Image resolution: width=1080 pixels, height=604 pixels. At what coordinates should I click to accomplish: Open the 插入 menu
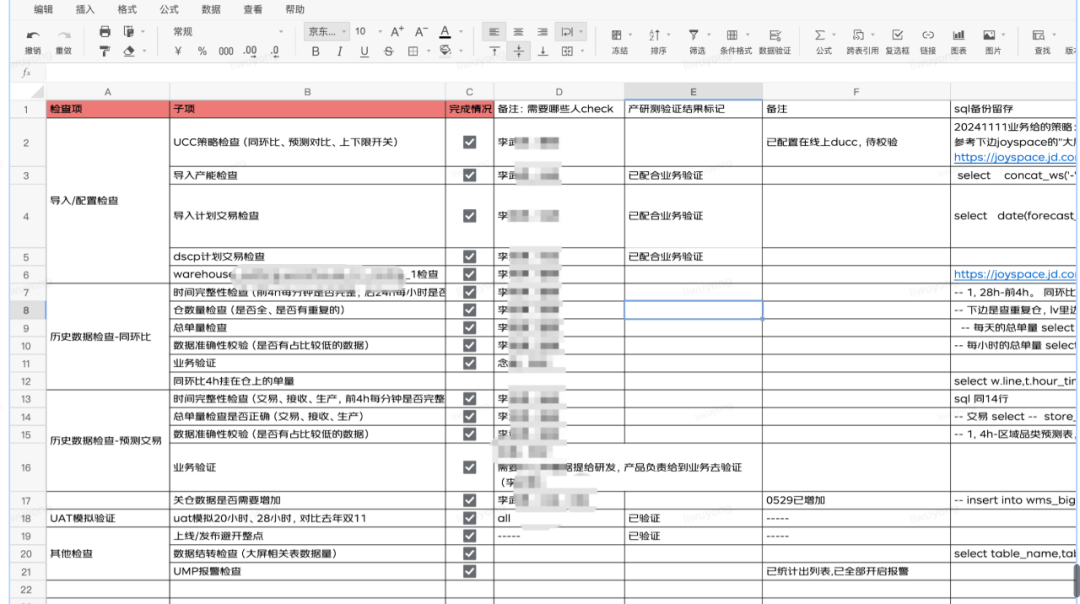coord(85,9)
